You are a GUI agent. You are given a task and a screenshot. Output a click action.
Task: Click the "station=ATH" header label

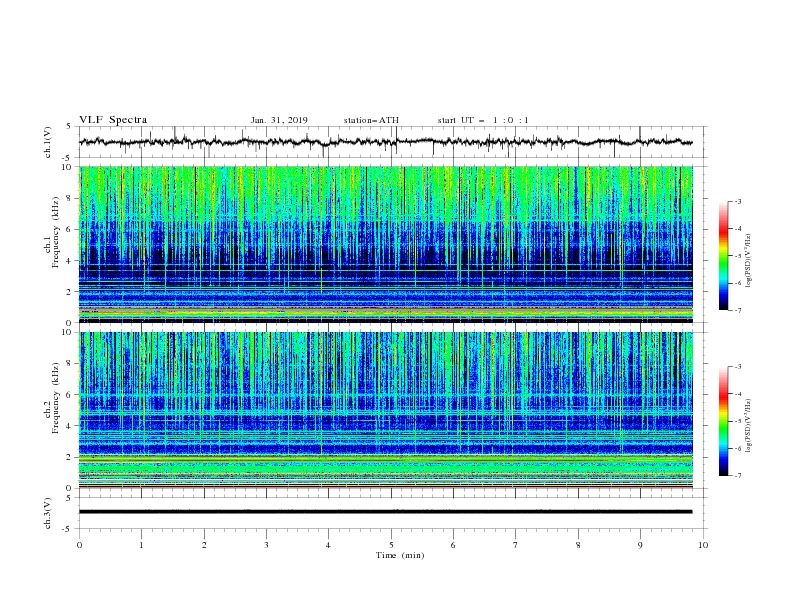371,120
